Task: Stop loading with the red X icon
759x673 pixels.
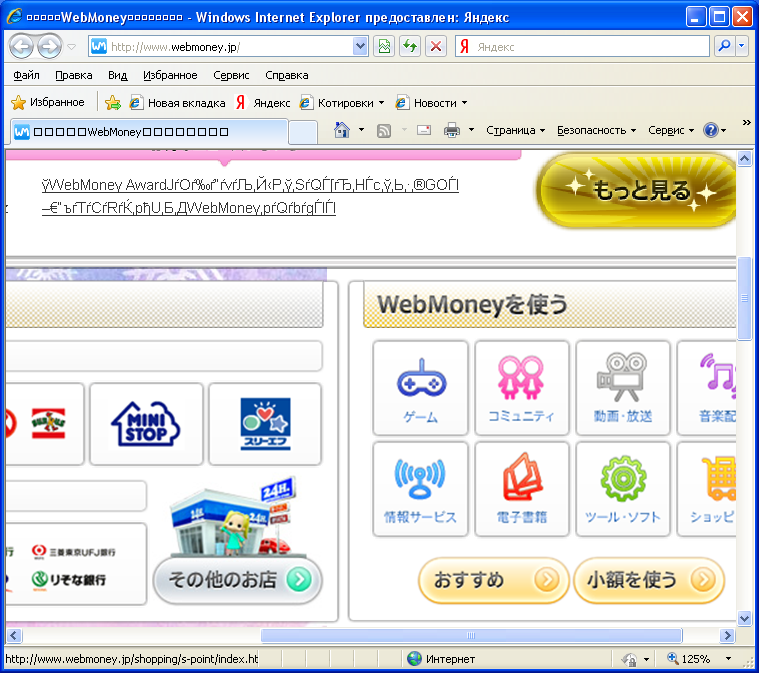Action: coord(436,46)
